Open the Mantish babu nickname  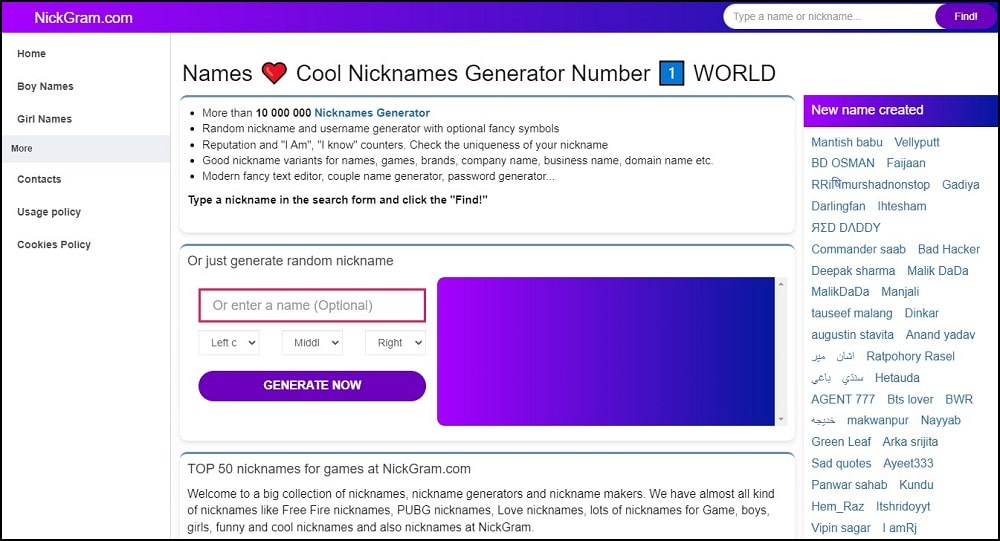pyautogui.click(x=847, y=142)
